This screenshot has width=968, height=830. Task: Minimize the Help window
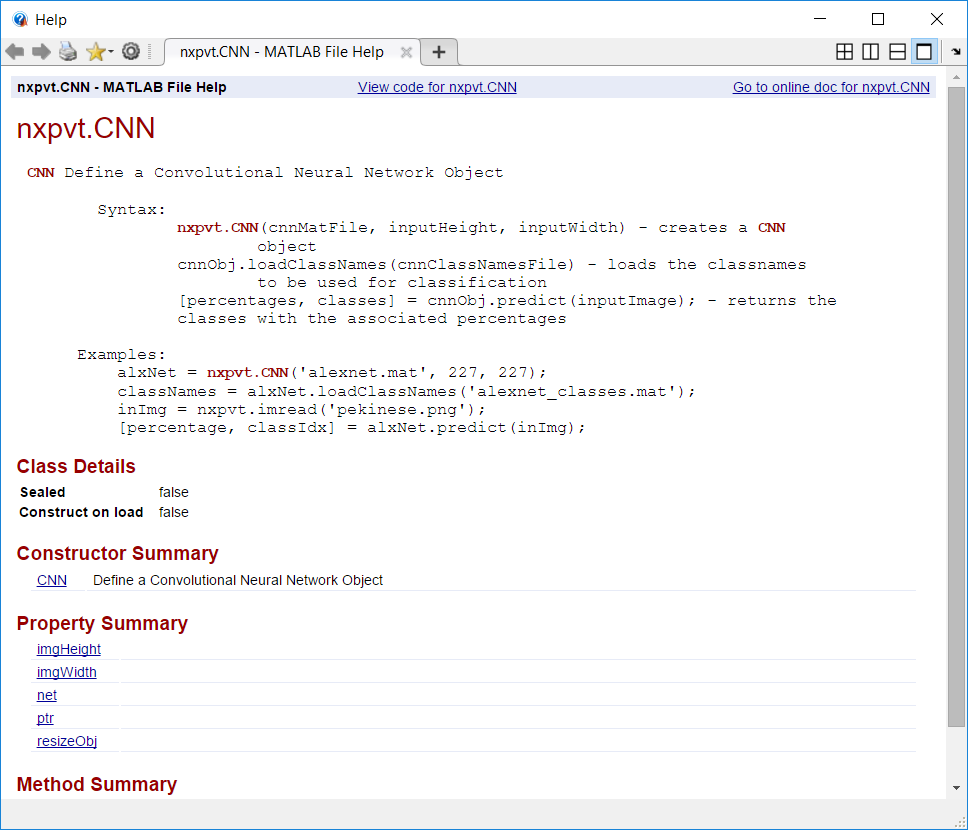coord(820,19)
